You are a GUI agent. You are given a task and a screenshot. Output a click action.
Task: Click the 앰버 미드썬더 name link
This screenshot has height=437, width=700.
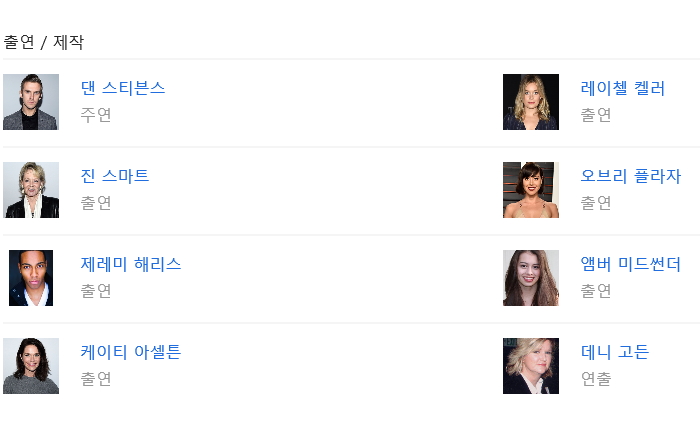coord(631,264)
